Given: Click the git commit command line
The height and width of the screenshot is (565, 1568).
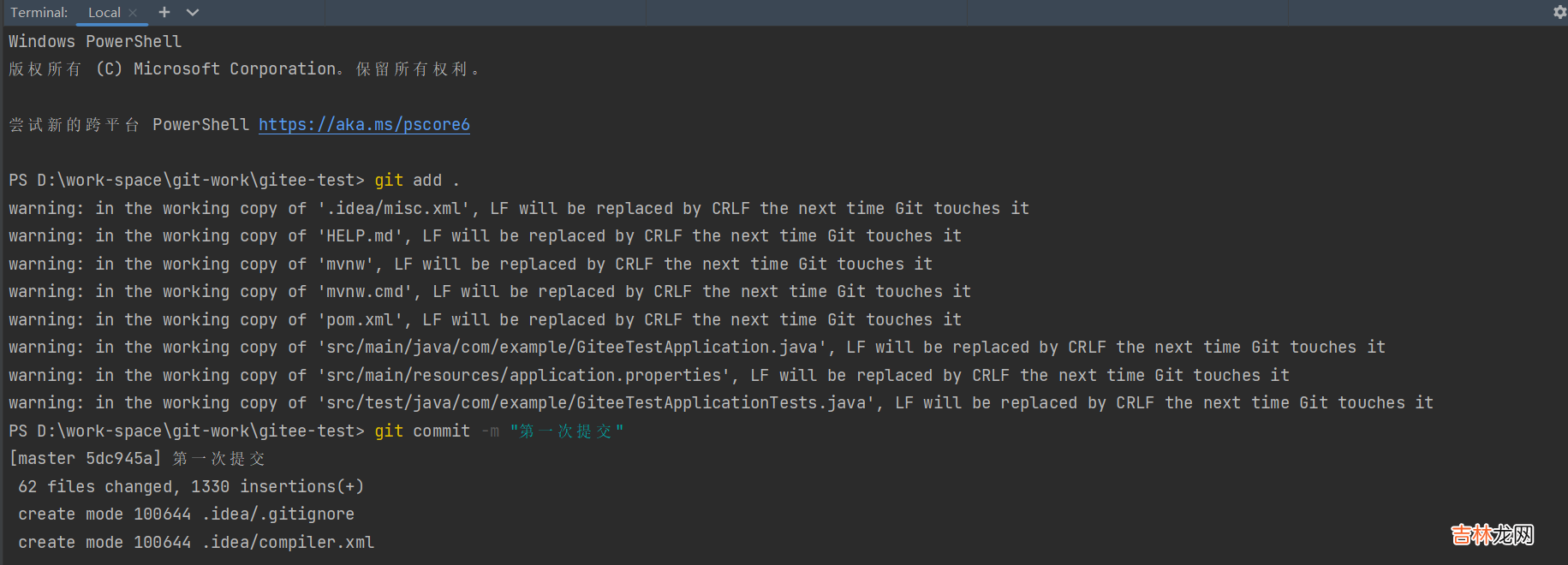Looking at the screenshot, I should (x=498, y=431).
